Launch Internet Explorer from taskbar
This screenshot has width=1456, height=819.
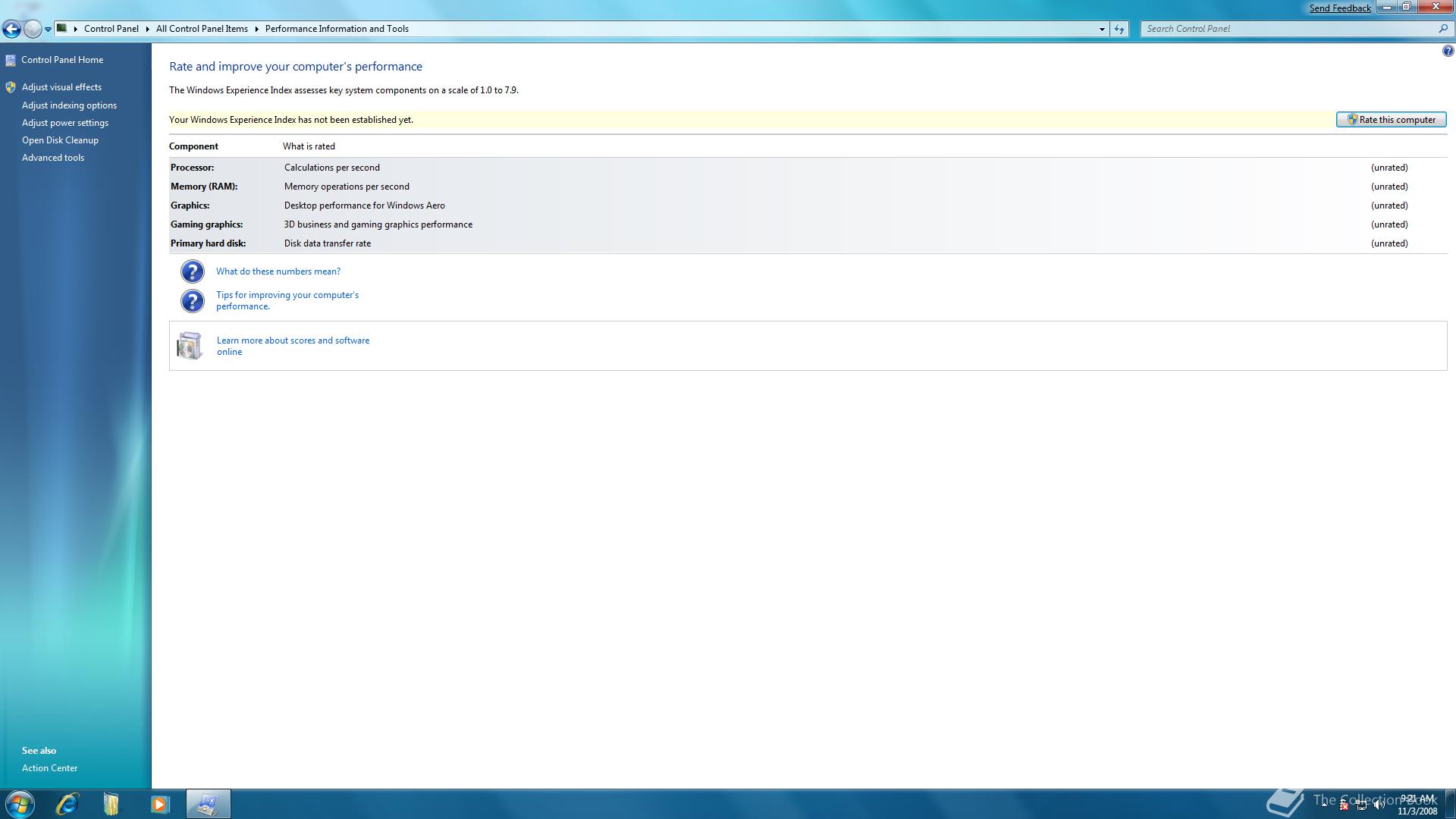point(67,804)
